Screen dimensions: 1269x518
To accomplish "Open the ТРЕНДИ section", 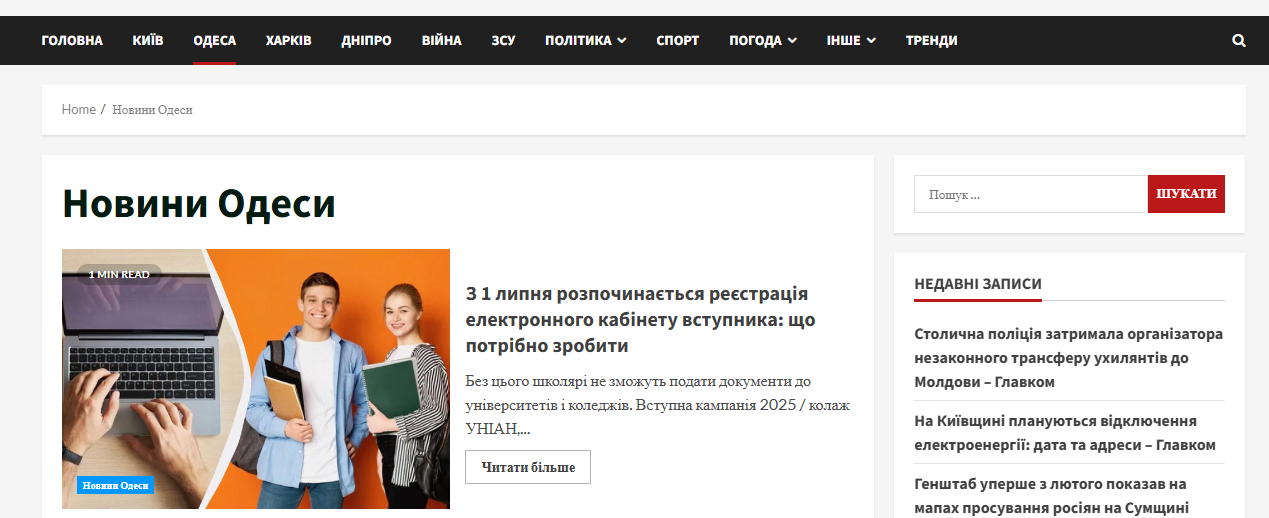I will 932,41.
